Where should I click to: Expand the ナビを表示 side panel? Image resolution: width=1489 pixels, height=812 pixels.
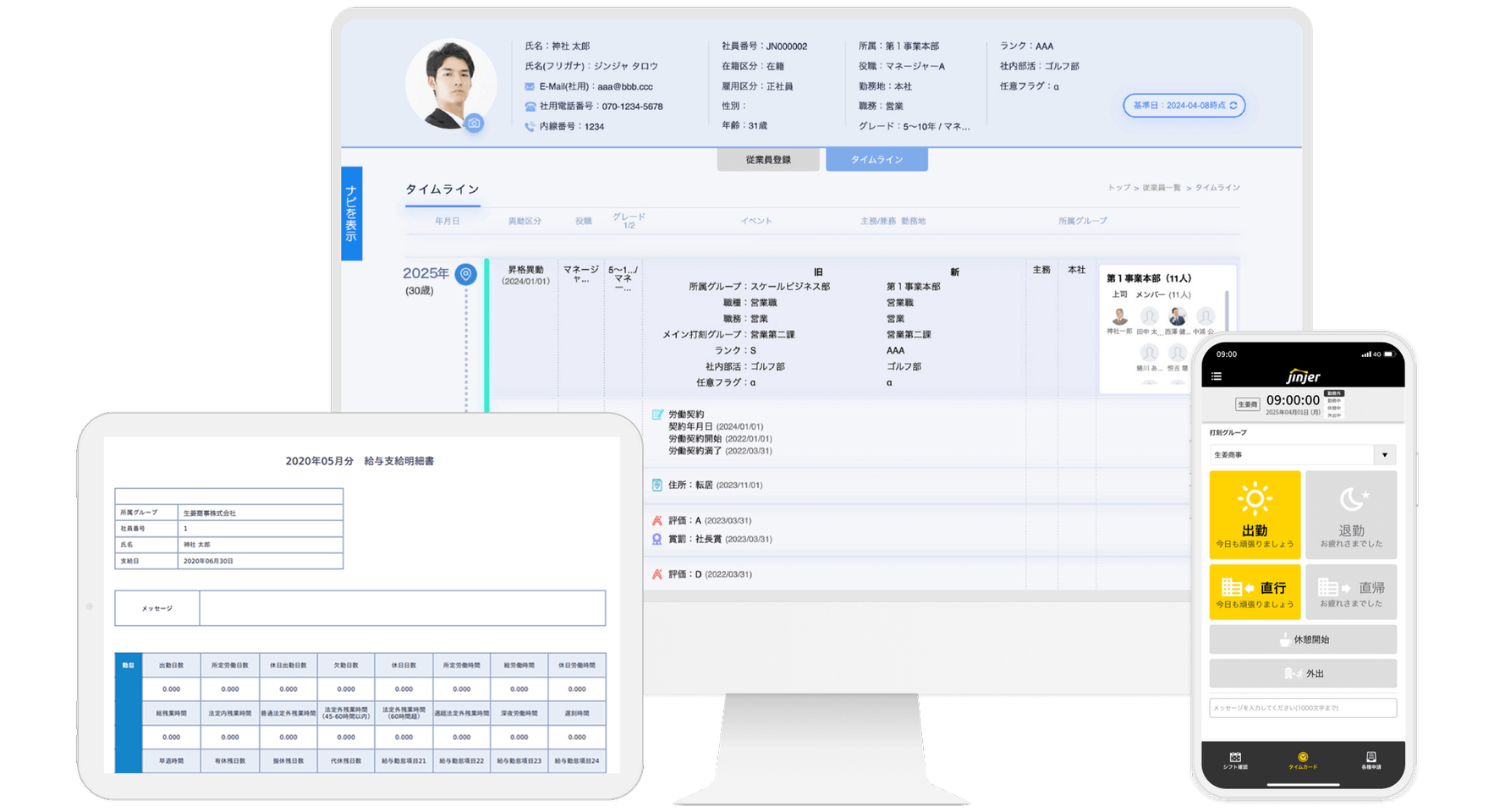coord(351,213)
